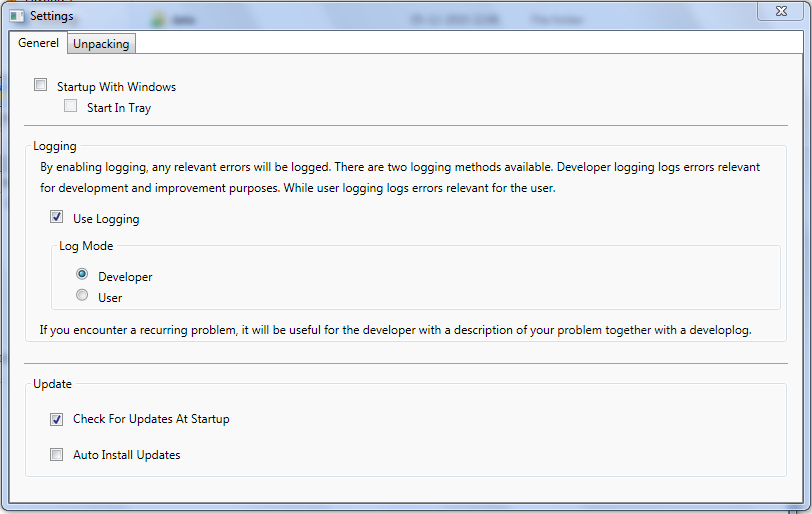Switch to the Unpacking tab
812x514 pixels.
101,44
